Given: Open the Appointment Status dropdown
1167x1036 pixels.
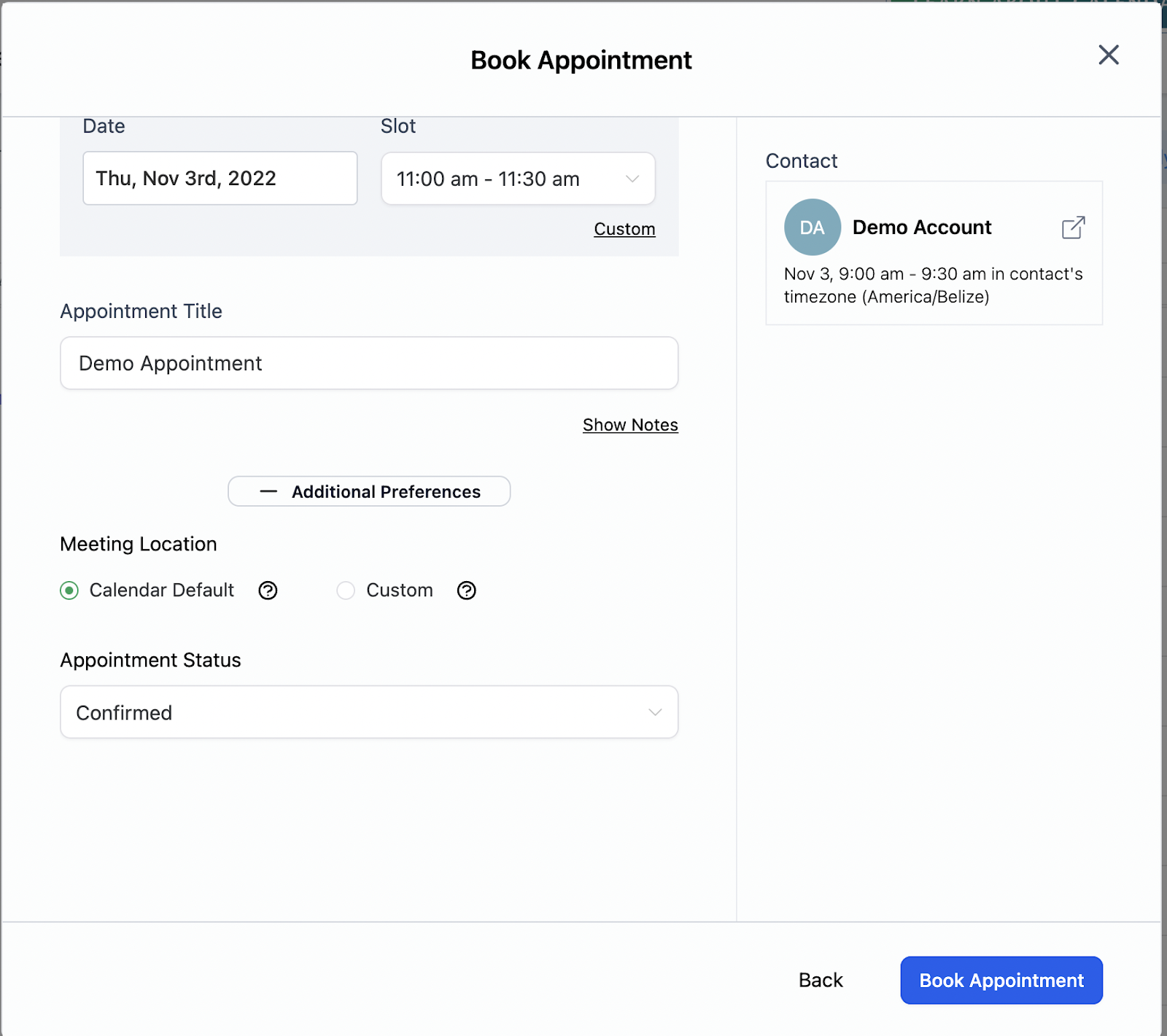Looking at the screenshot, I should click(x=369, y=712).
